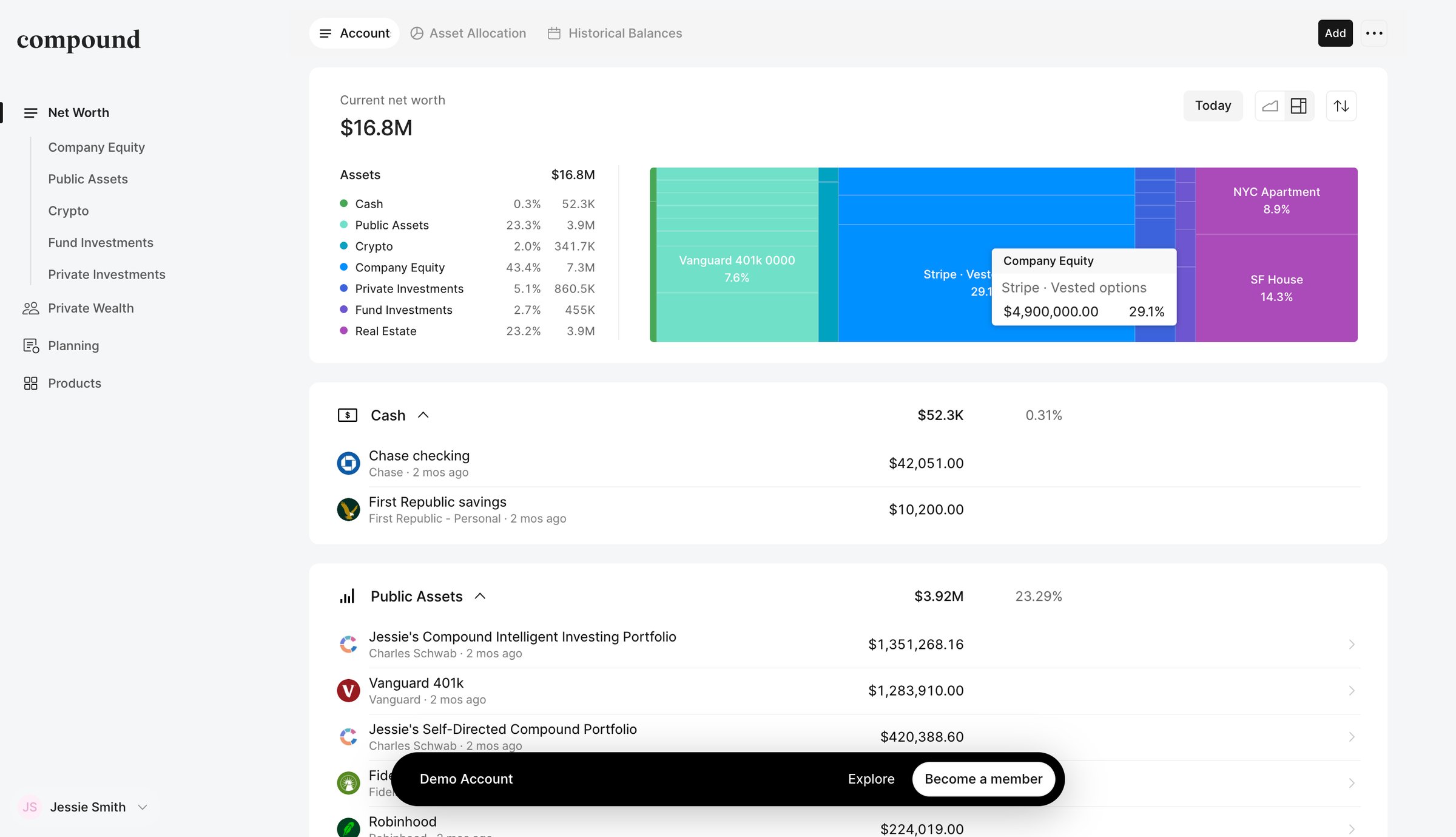Open Self-Directed Compound Portfolio row chevron
Viewport: 1456px width, 837px height.
(x=1352, y=737)
